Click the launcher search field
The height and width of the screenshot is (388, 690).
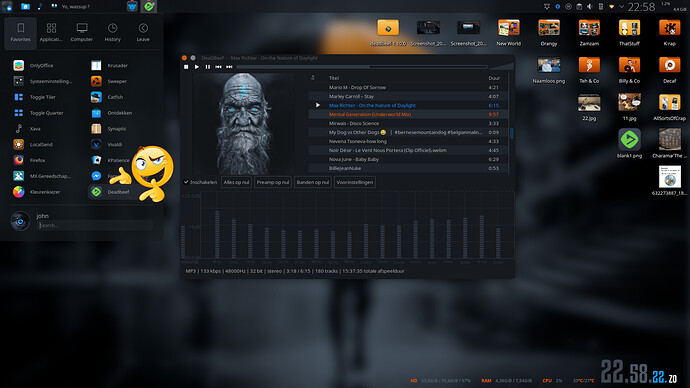[x=95, y=225]
